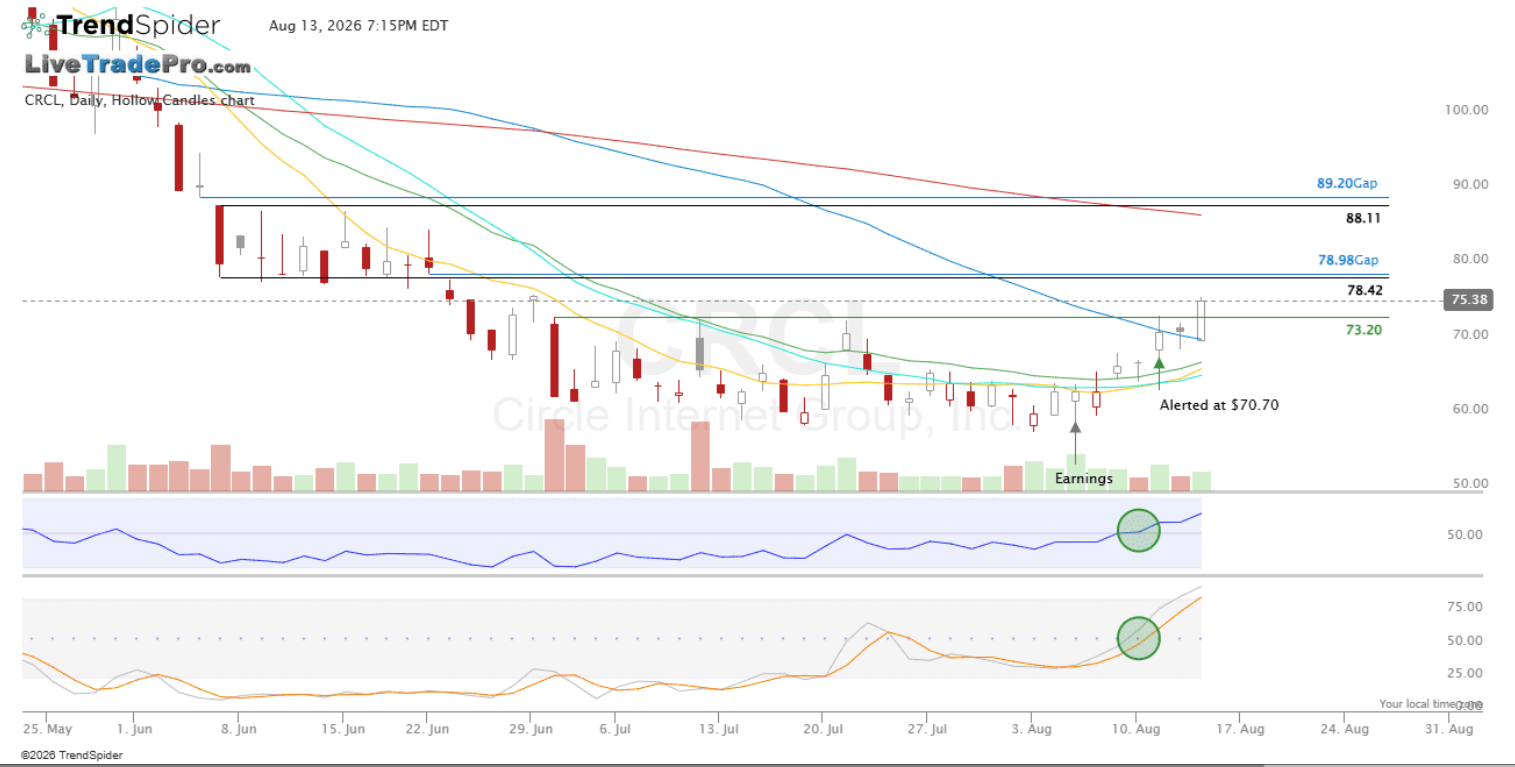This screenshot has height=767, width=1515.
Task: Click 100.00 on the price axis
Action: pyautogui.click(x=1468, y=110)
